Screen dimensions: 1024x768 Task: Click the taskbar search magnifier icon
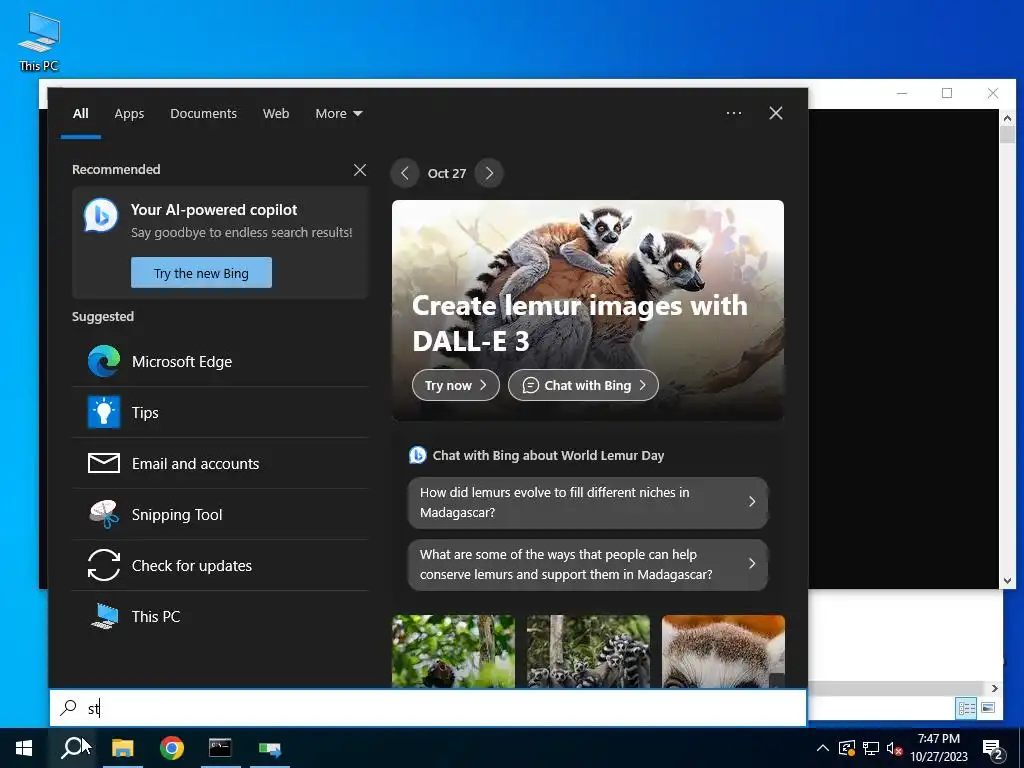click(x=73, y=748)
